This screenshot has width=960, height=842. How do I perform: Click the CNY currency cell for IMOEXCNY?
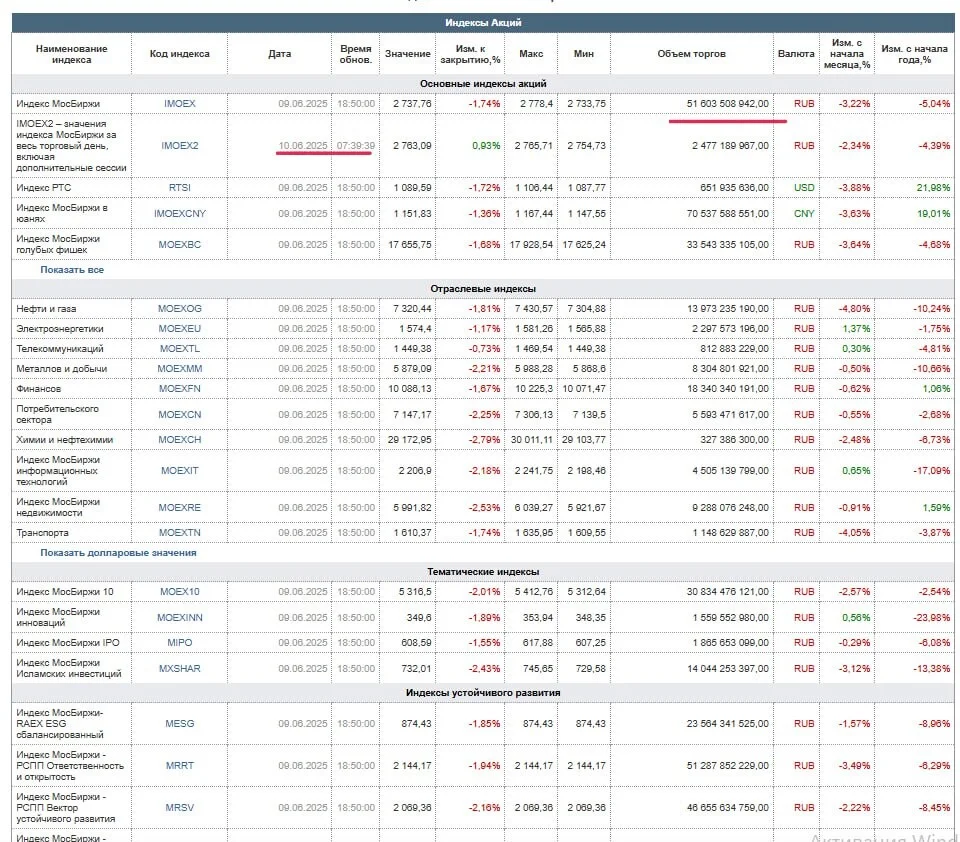804,214
